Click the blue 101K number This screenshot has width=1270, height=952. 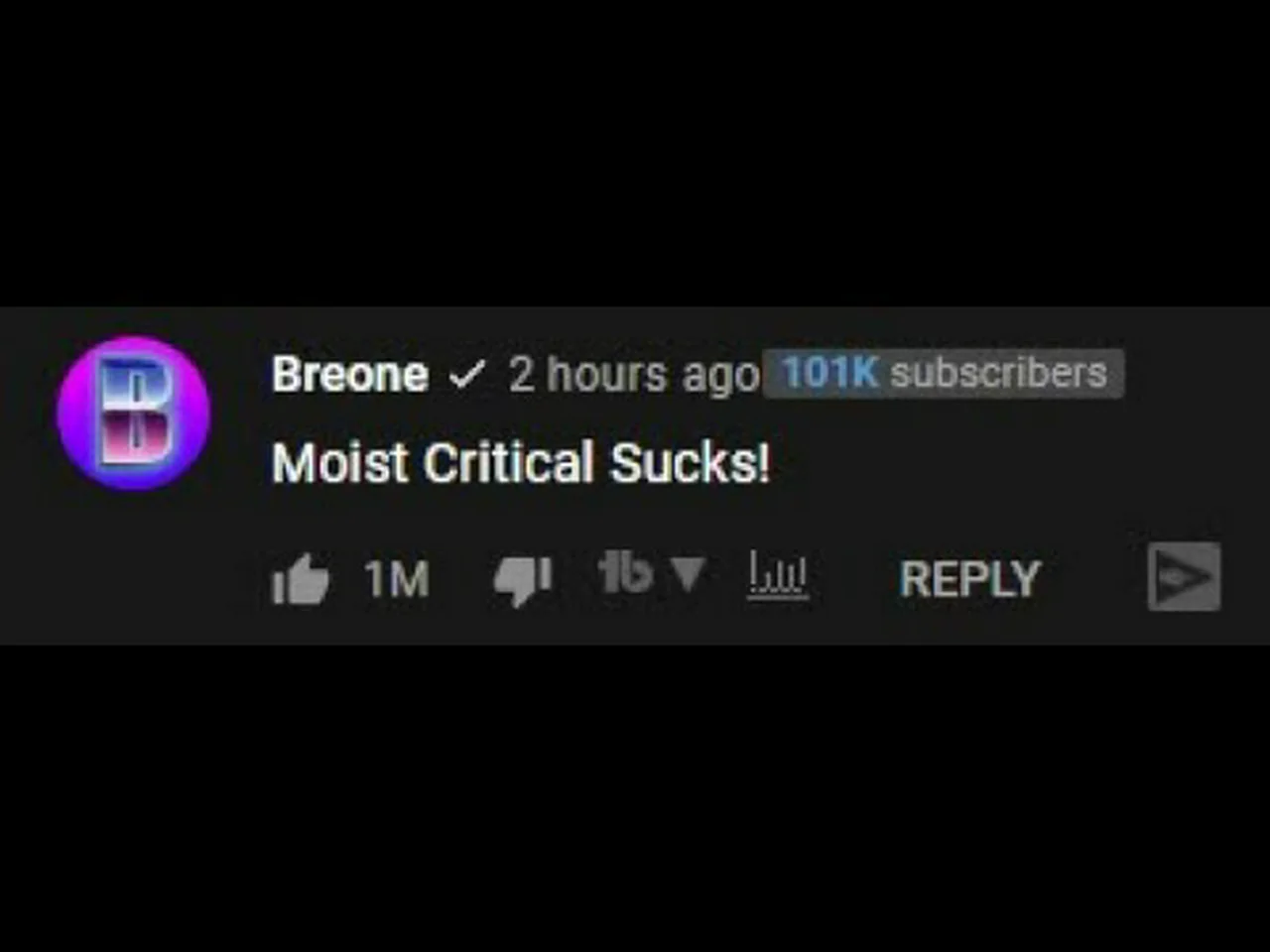829,373
